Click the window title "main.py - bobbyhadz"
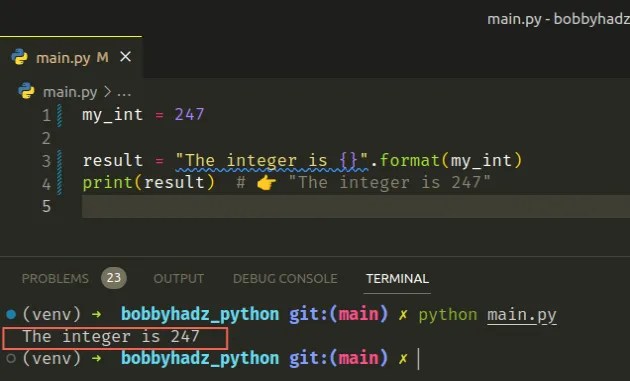 (558, 19)
